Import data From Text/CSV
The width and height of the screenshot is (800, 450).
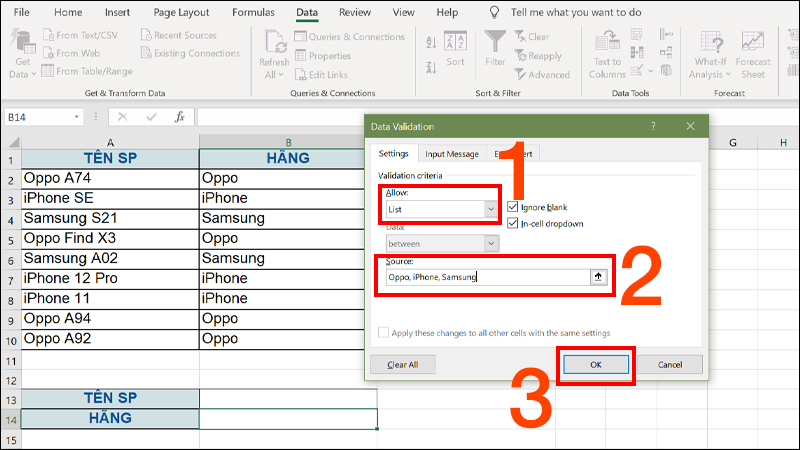[x=81, y=35]
